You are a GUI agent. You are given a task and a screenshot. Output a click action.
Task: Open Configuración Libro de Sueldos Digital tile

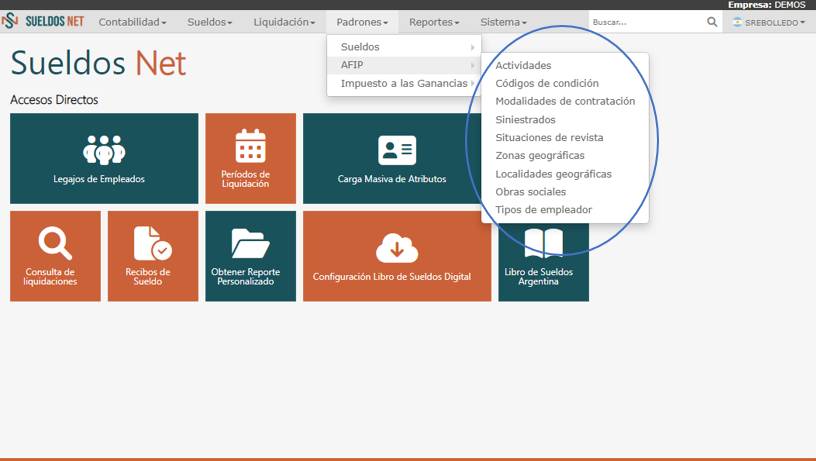(x=397, y=256)
